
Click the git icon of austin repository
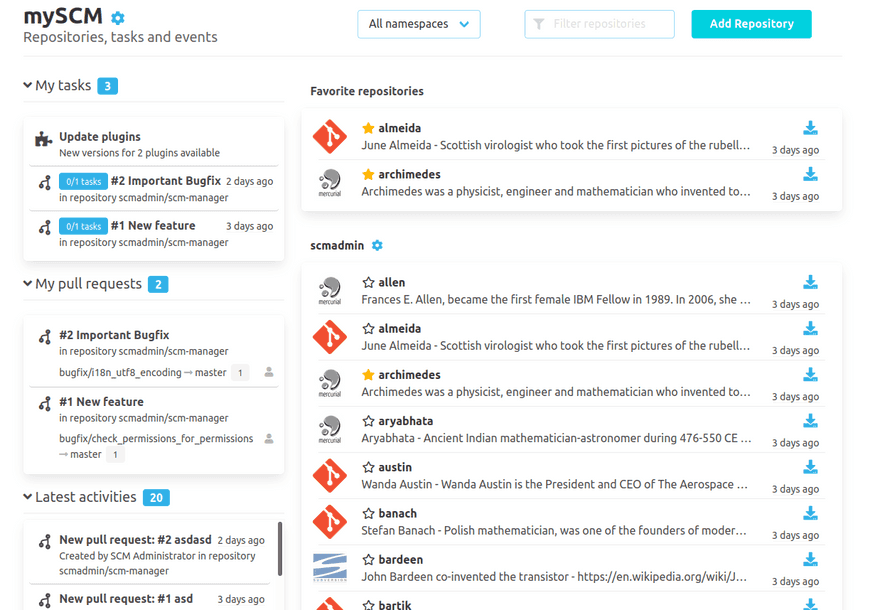330,475
